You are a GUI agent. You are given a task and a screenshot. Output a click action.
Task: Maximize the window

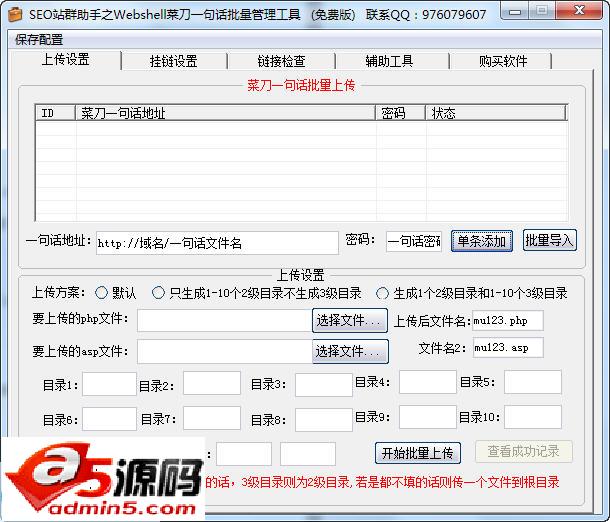click(x=542, y=11)
